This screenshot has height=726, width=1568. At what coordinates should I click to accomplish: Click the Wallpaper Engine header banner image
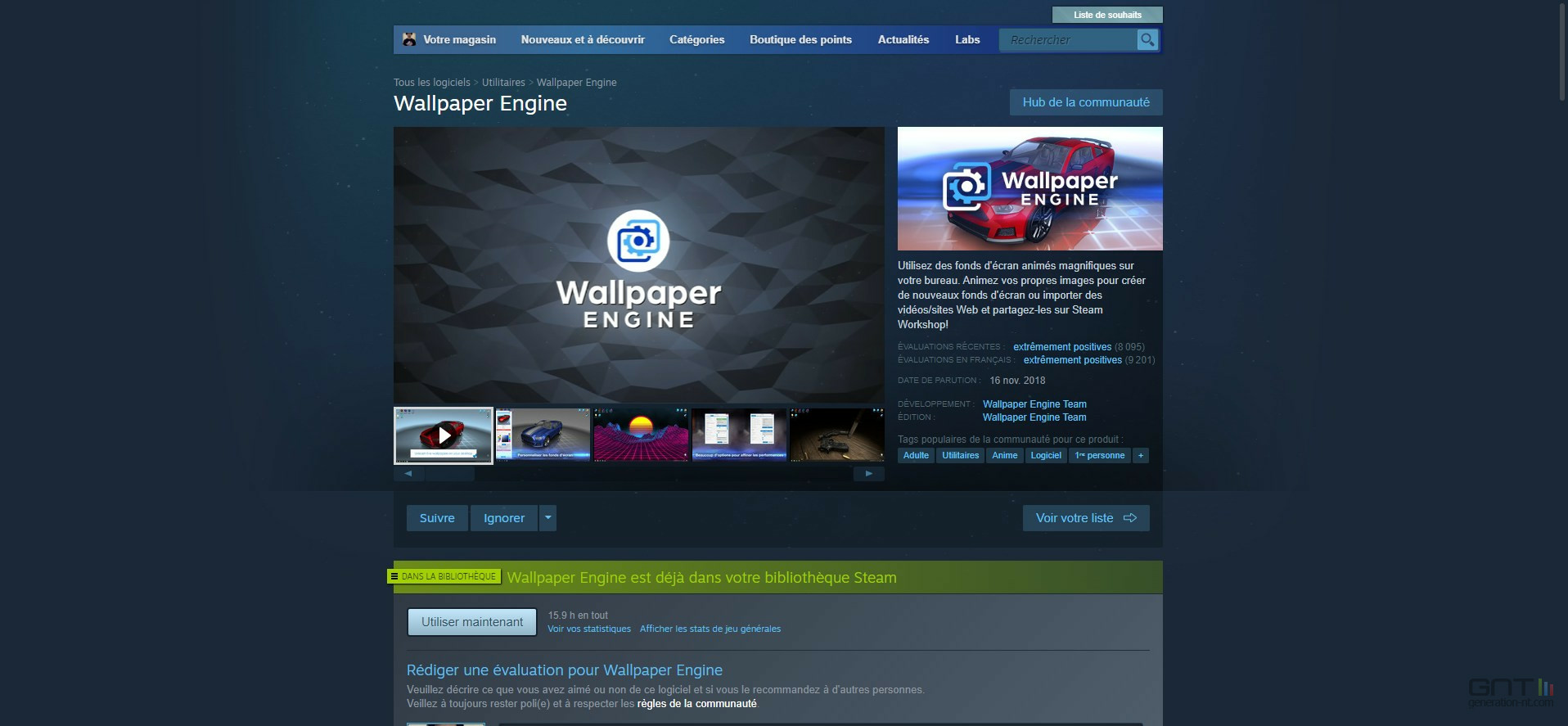pyautogui.click(x=1030, y=188)
